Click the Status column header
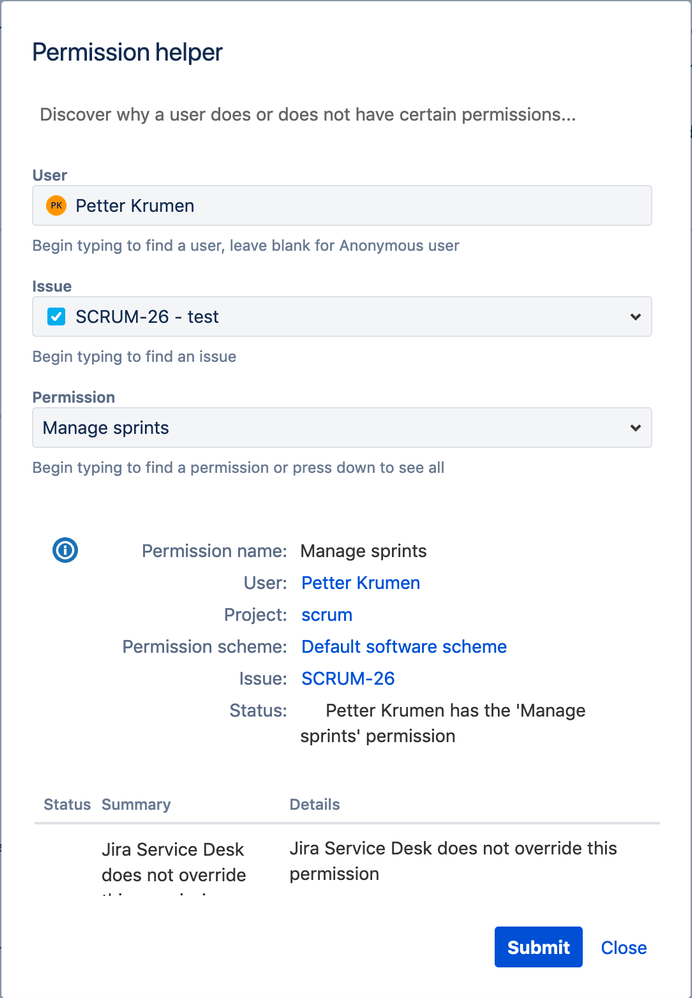 point(67,804)
